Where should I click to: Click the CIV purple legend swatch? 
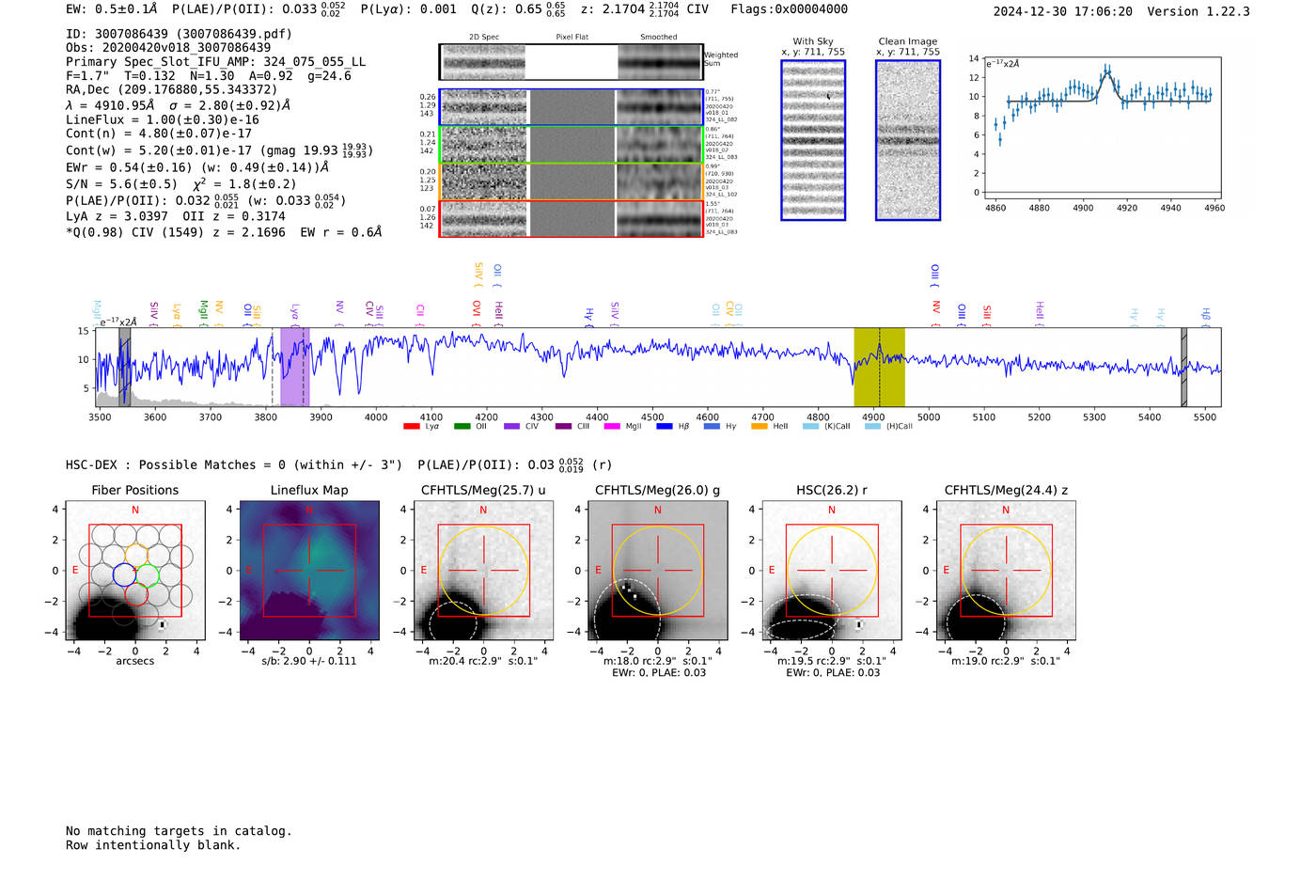[511, 427]
